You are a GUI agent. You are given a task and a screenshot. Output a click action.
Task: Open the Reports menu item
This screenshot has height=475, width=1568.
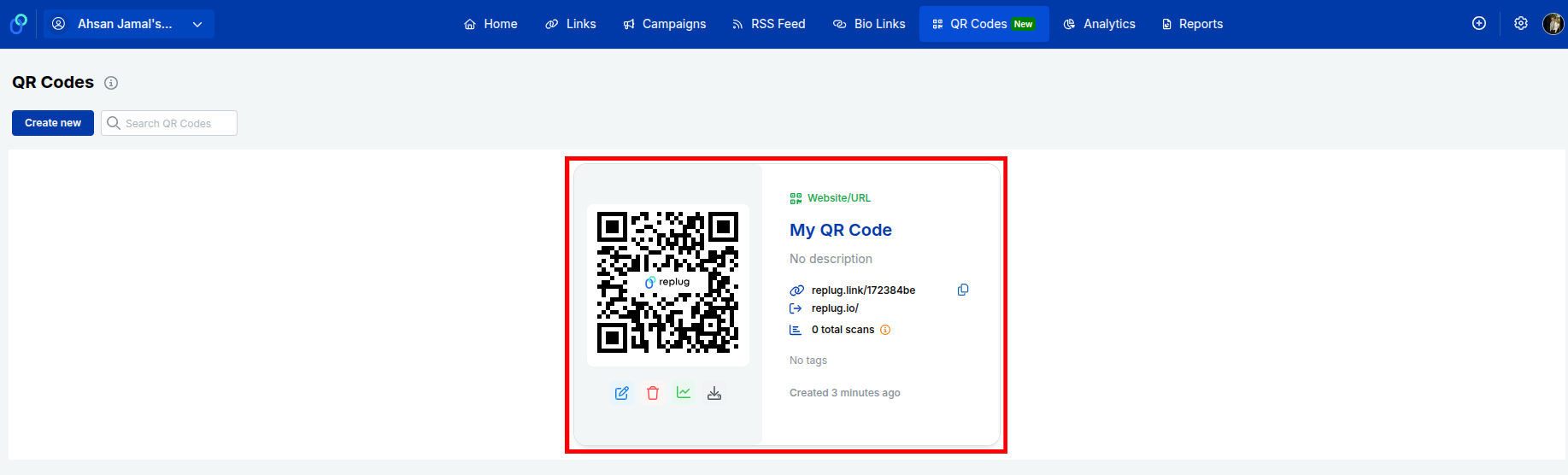coord(1192,24)
